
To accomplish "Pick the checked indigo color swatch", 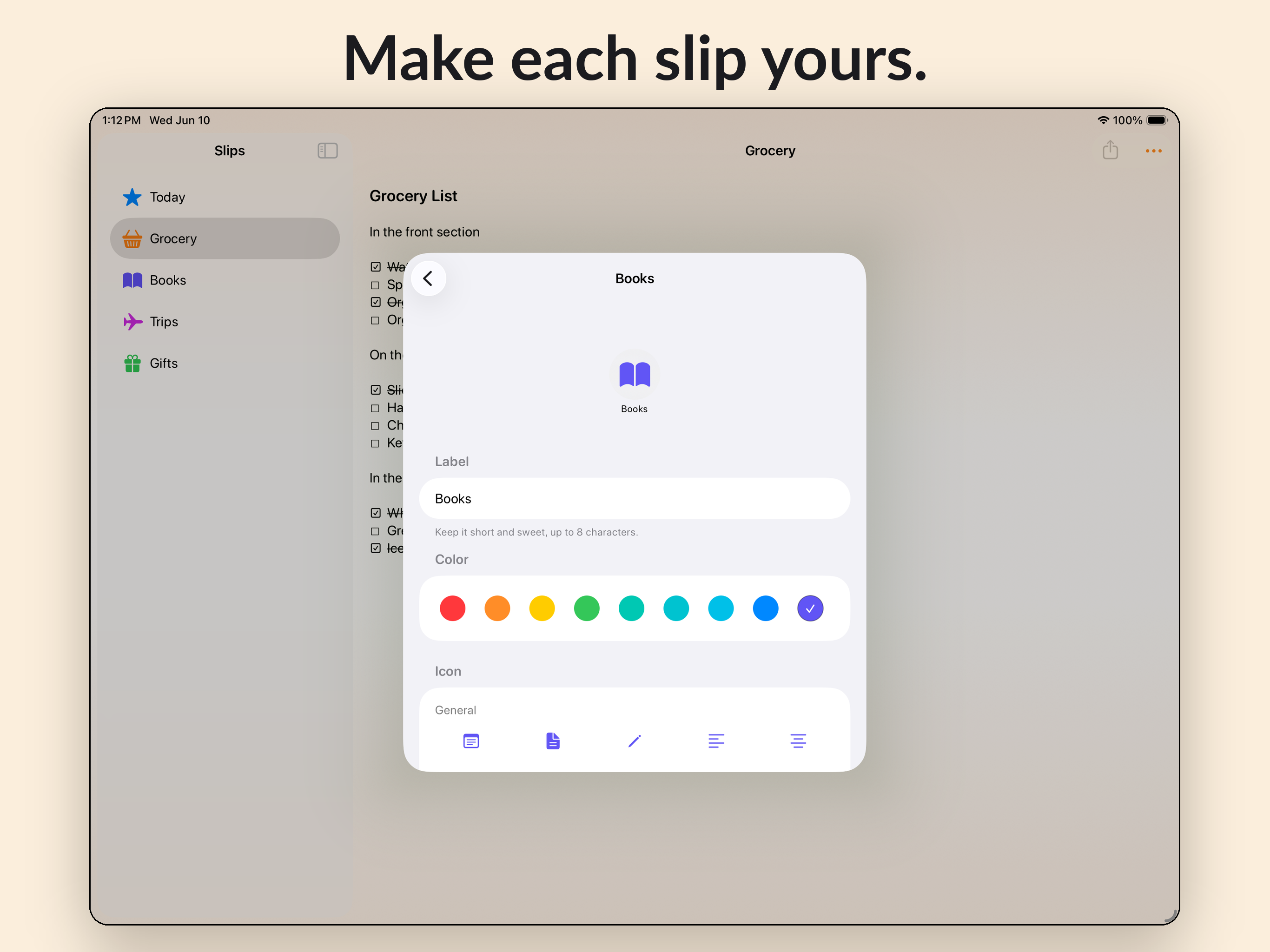I will (810, 608).
